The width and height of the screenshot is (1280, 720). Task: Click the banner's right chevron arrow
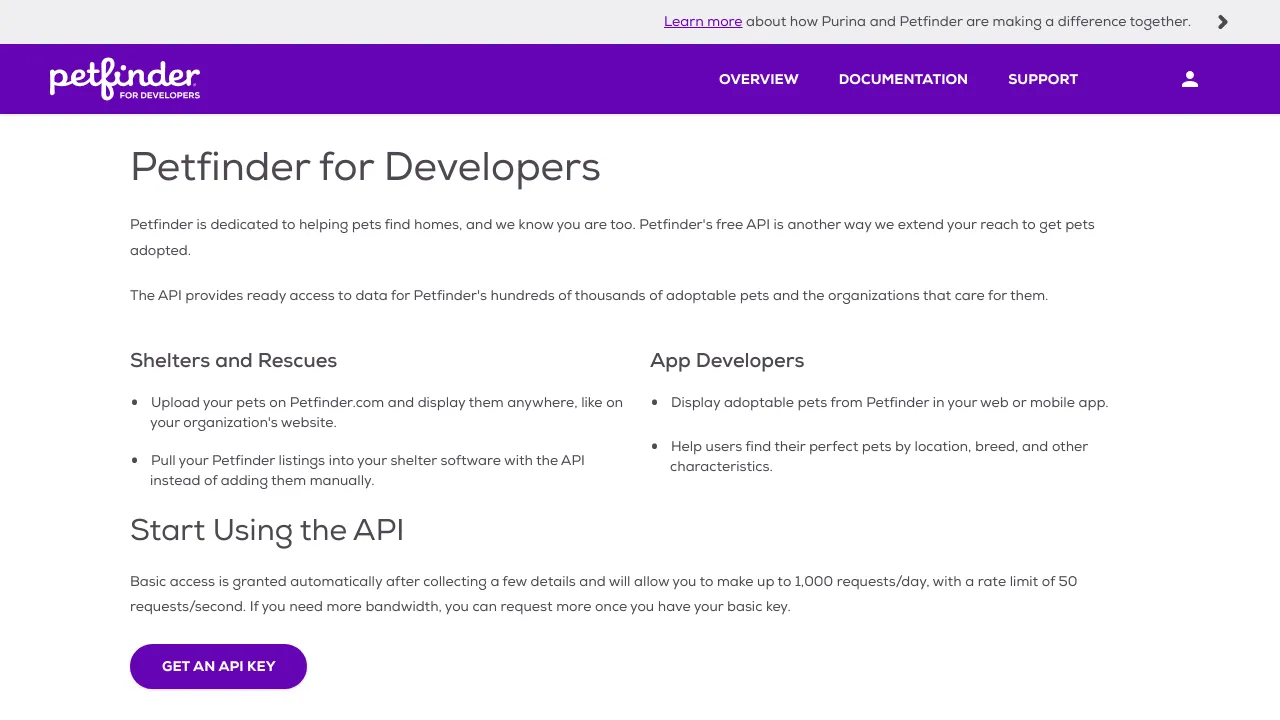click(x=1223, y=22)
